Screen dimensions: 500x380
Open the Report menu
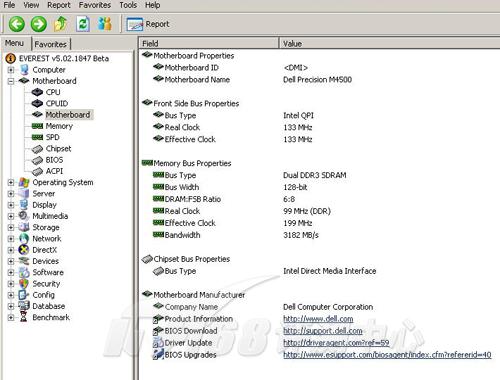(x=59, y=5)
